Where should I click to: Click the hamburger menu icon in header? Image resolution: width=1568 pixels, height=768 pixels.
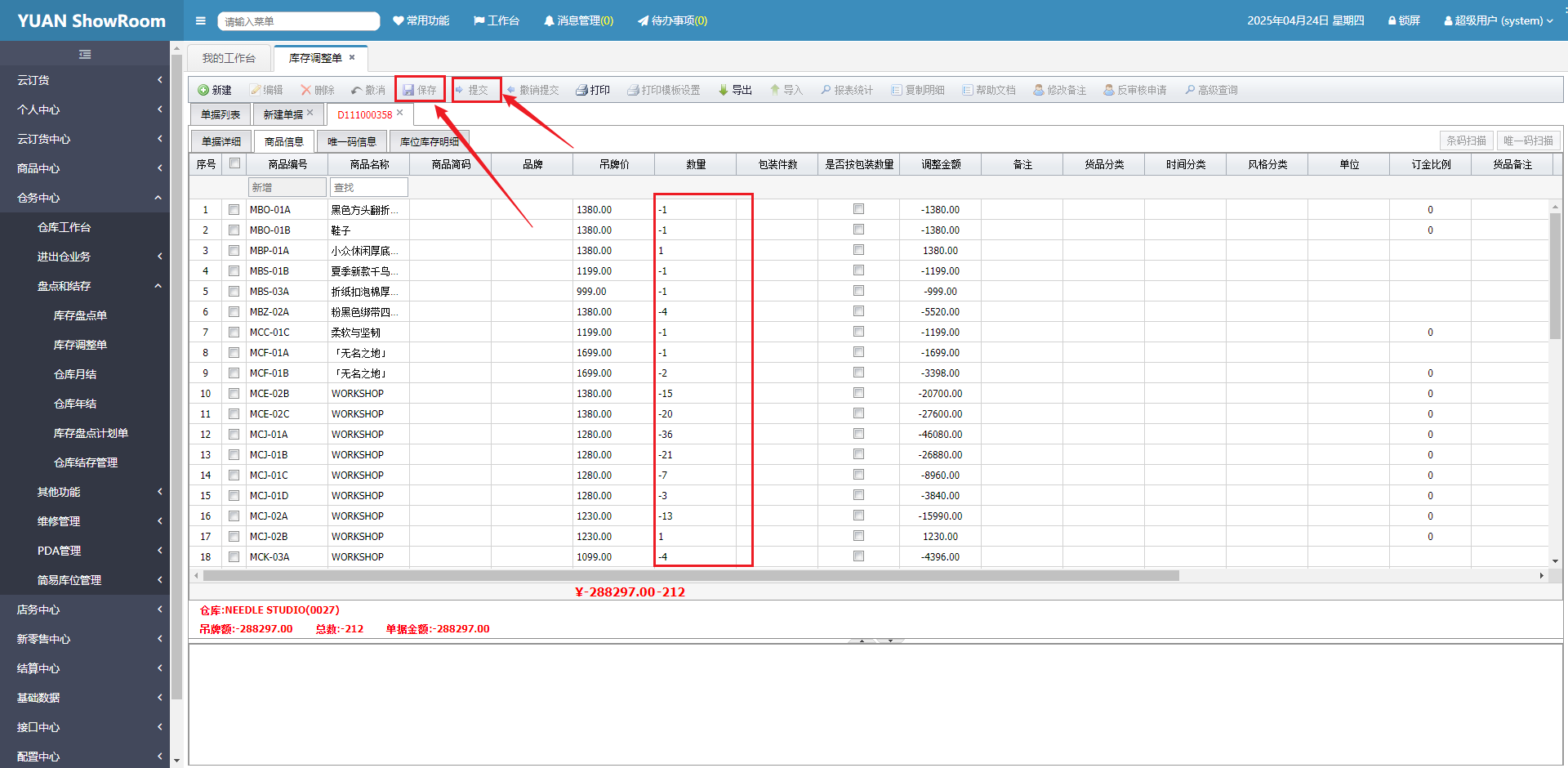(200, 20)
